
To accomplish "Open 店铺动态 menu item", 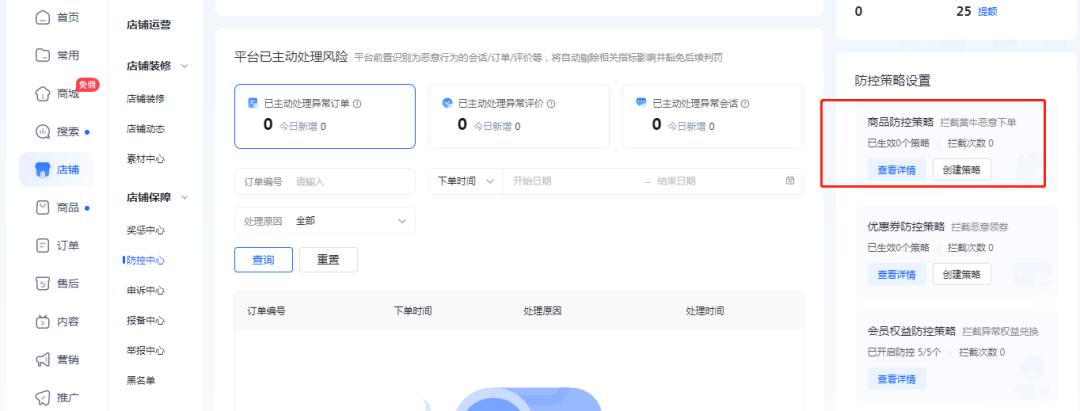I will pyautogui.click(x=146, y=129).
